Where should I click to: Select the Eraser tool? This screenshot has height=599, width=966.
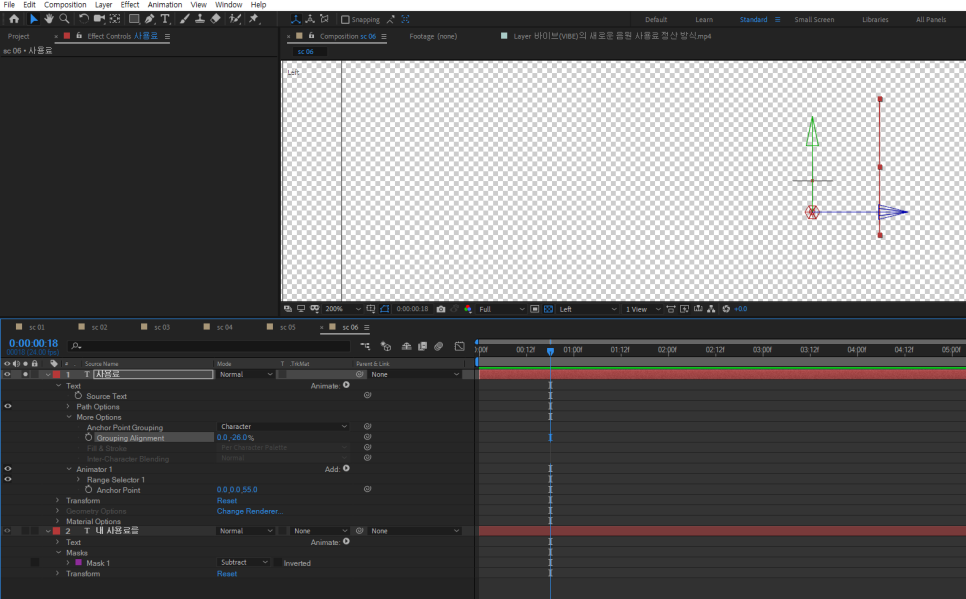pos(215,19)
